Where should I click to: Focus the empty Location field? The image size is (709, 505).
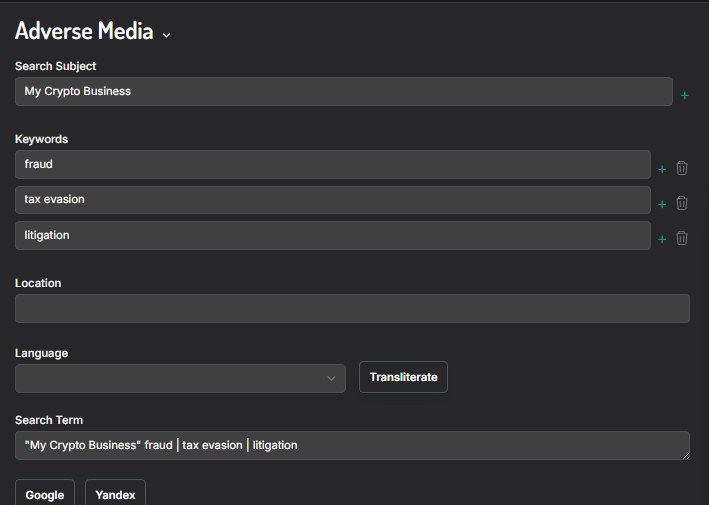[352, 308]
